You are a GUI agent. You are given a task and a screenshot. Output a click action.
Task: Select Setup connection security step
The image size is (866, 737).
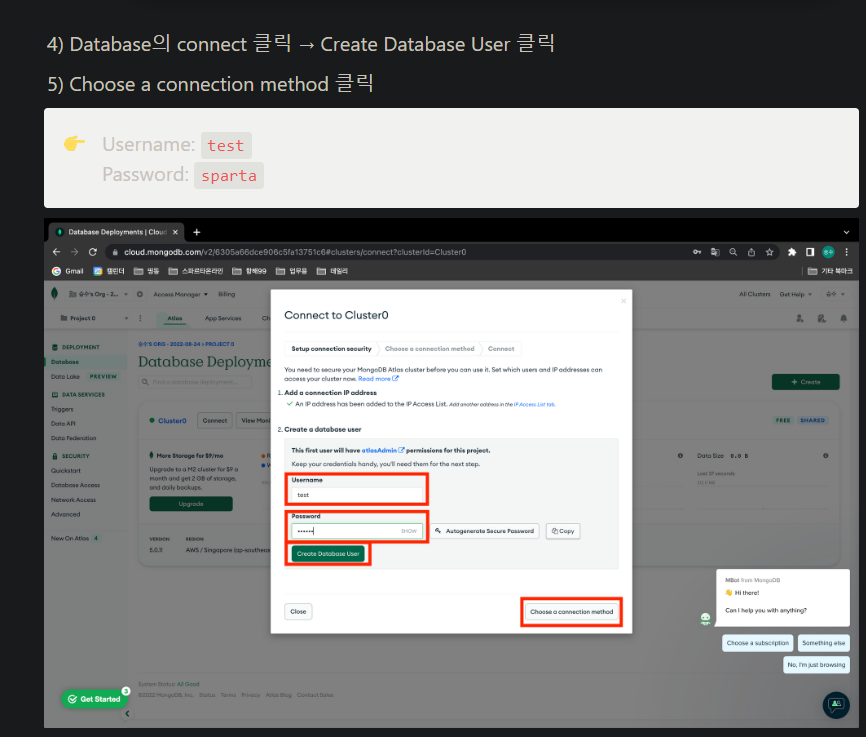[x=331, y=349]
